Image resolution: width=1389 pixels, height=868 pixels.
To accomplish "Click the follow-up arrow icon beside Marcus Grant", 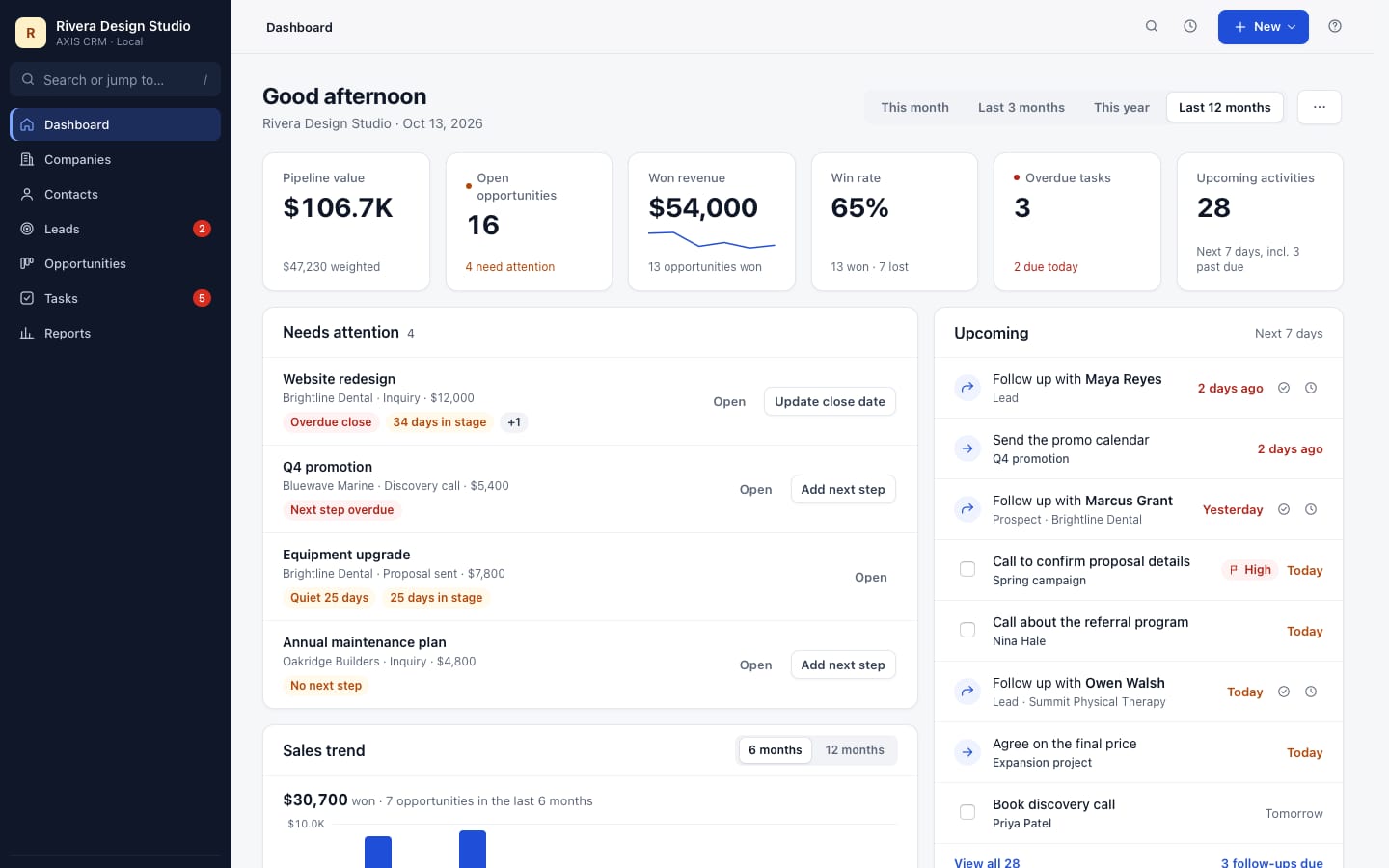I will tap(967, 509).
